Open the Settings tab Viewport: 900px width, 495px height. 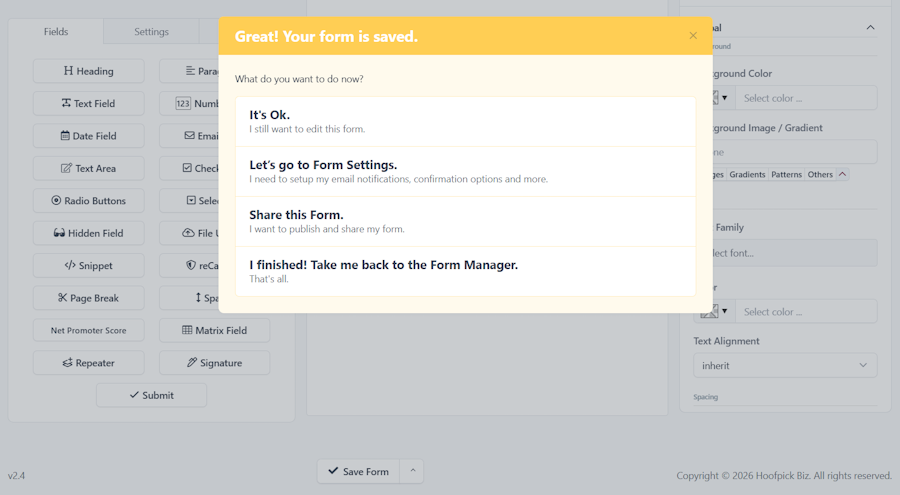click(152, 32)
